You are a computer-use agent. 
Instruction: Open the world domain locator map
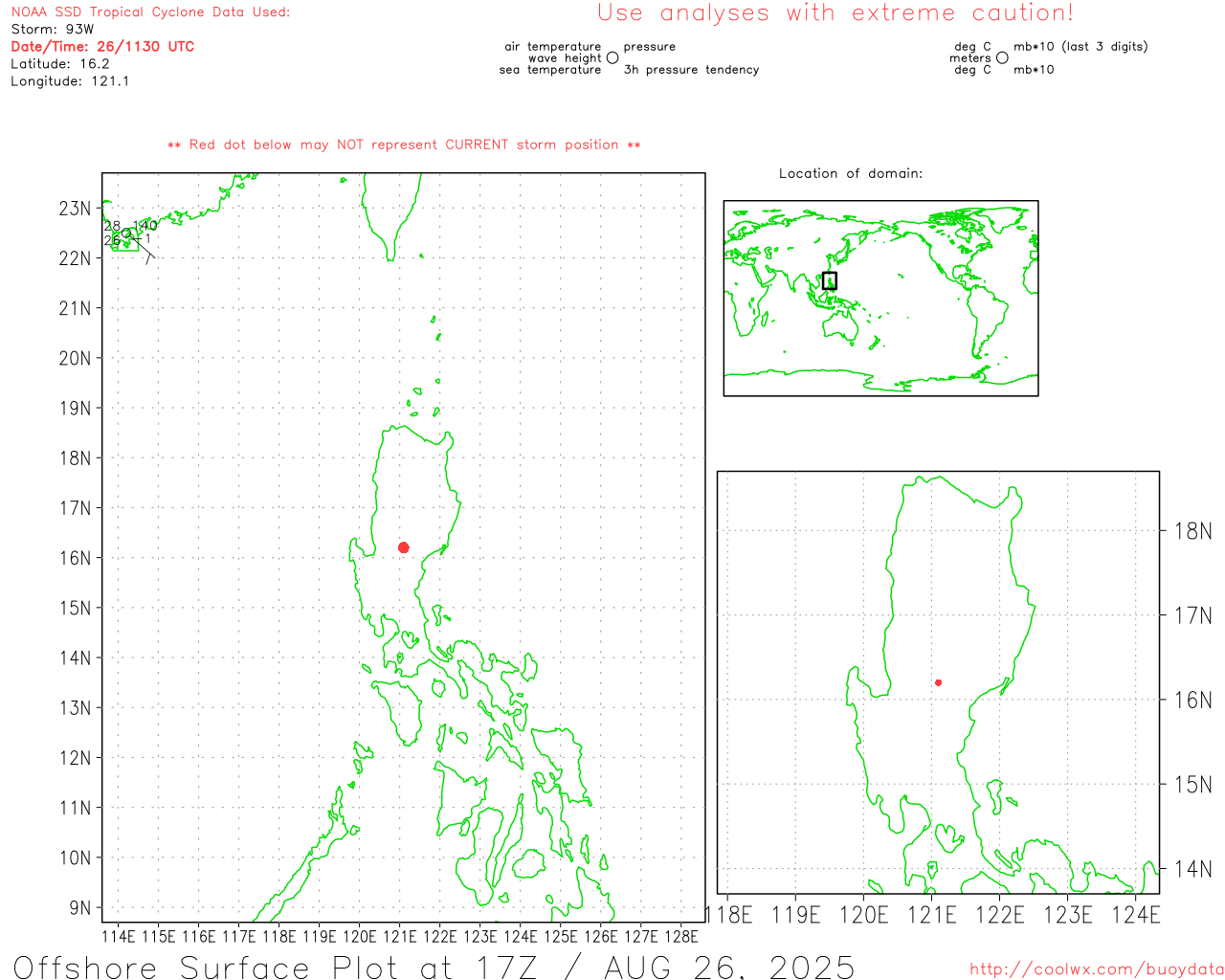point(880,298)
